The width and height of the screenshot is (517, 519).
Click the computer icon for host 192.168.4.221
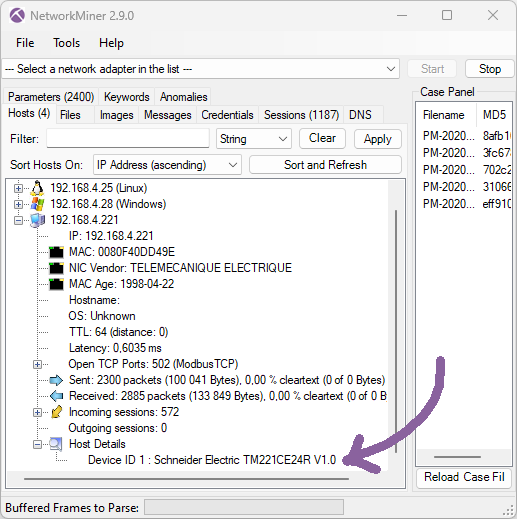pyautogui.click(x=37, y=220)
